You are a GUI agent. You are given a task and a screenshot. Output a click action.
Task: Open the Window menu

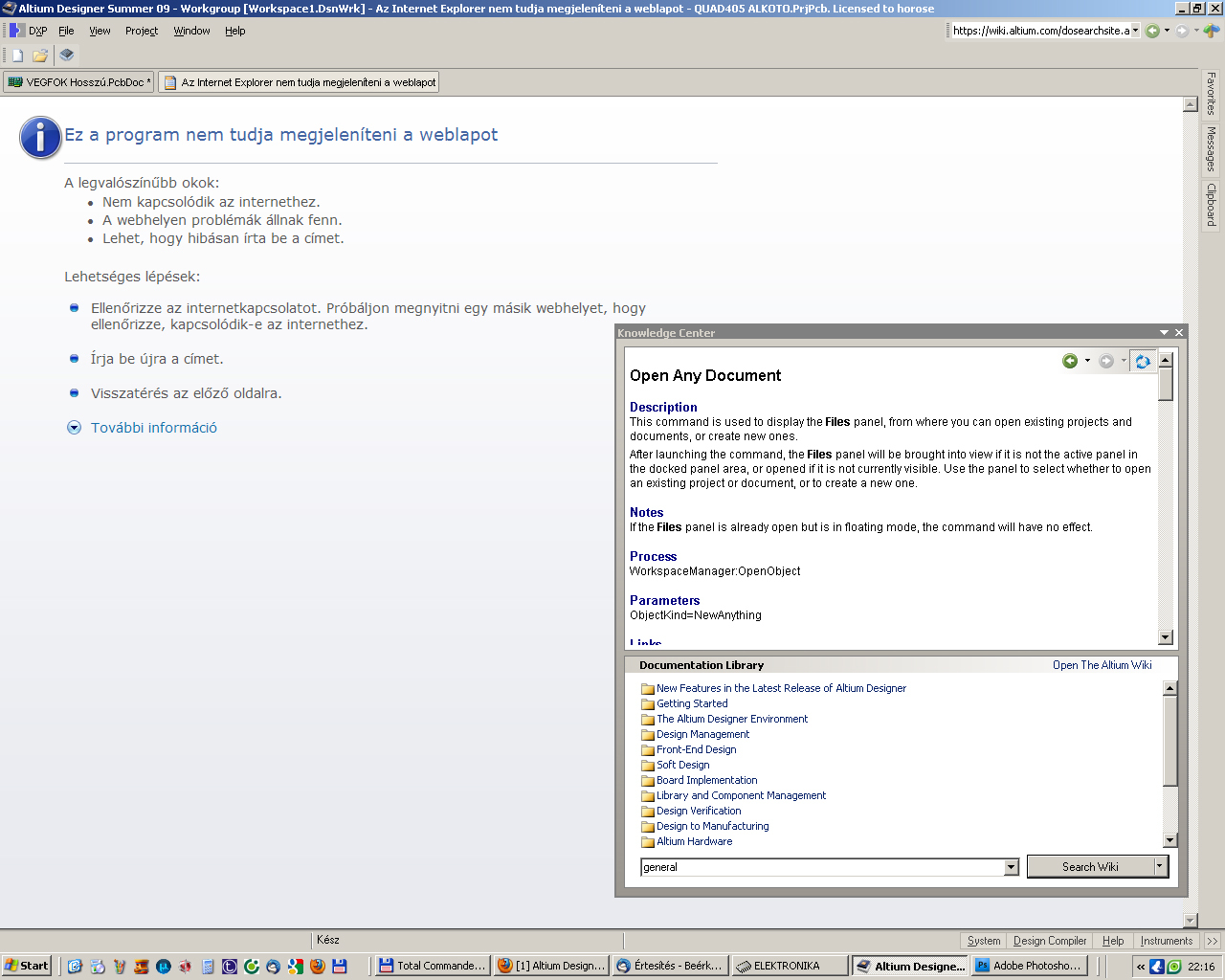click(191, 31)
